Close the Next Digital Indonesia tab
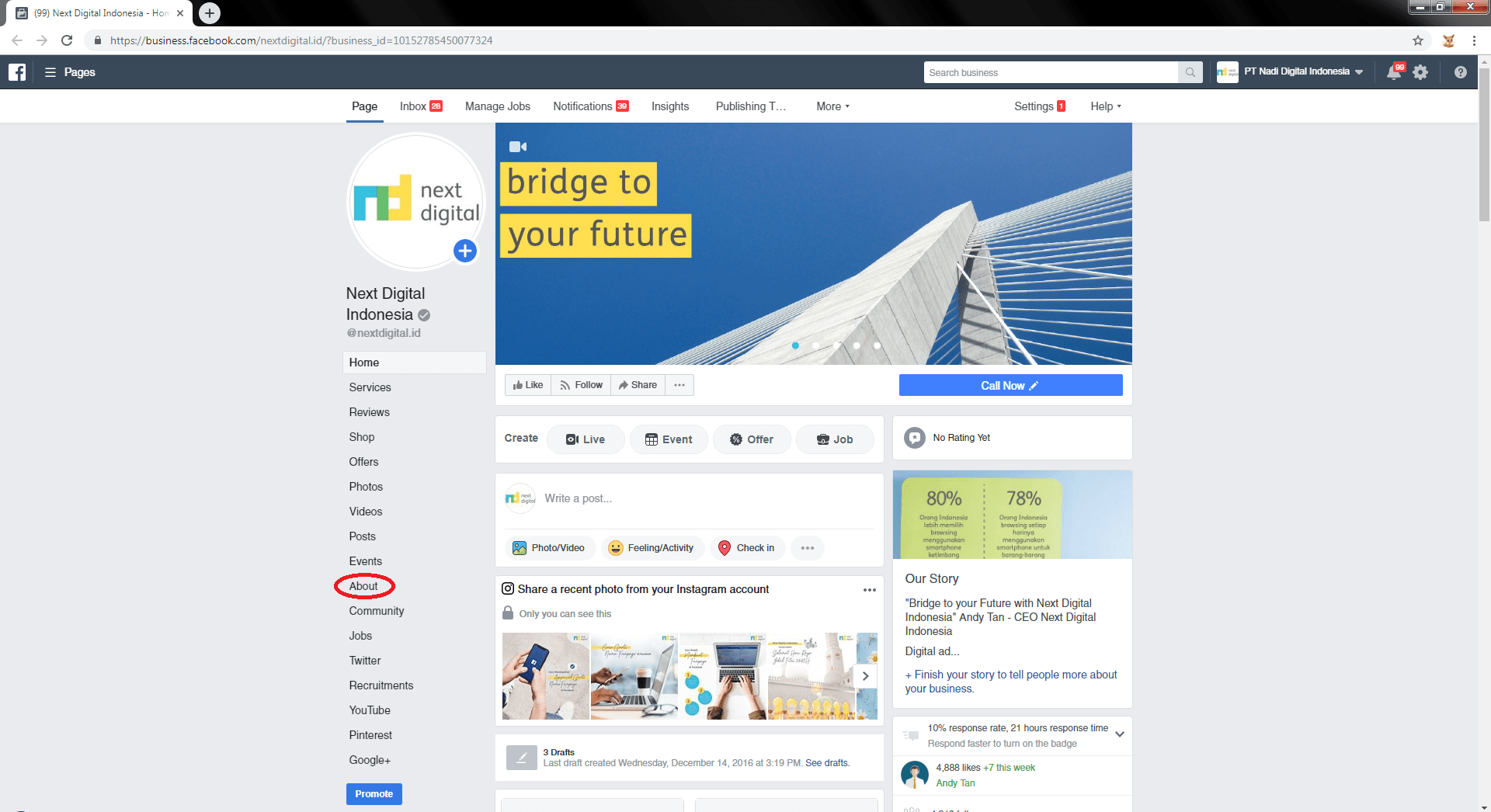 [180, 13]
